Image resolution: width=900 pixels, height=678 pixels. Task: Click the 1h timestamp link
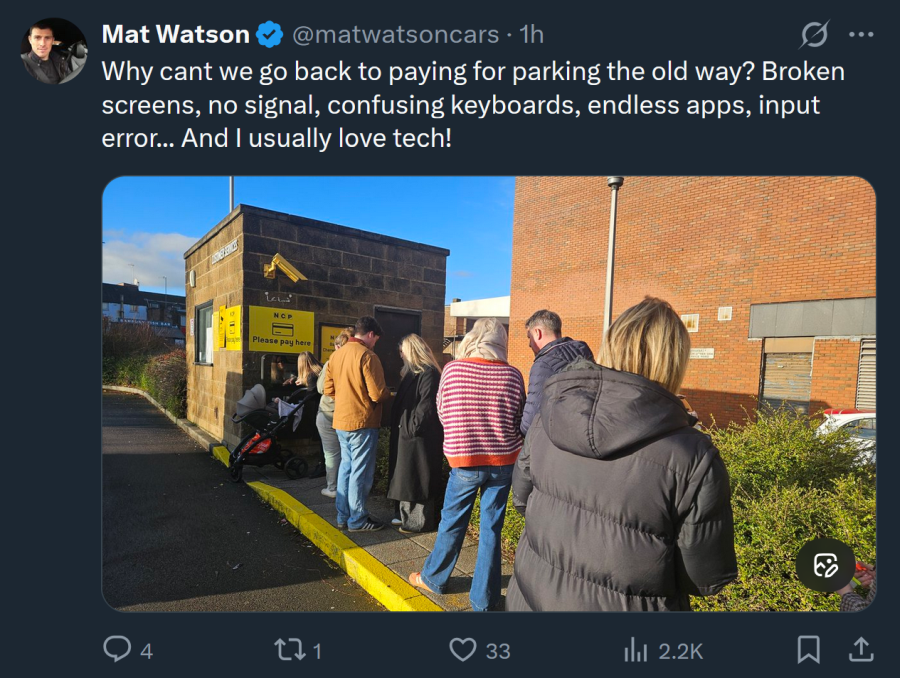click(x=532, y=34)
